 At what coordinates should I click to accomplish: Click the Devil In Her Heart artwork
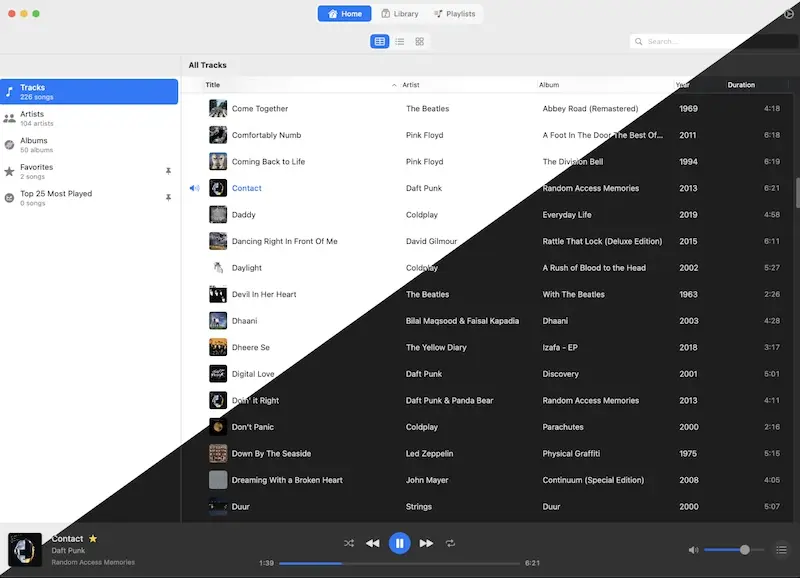coord(218,294)
